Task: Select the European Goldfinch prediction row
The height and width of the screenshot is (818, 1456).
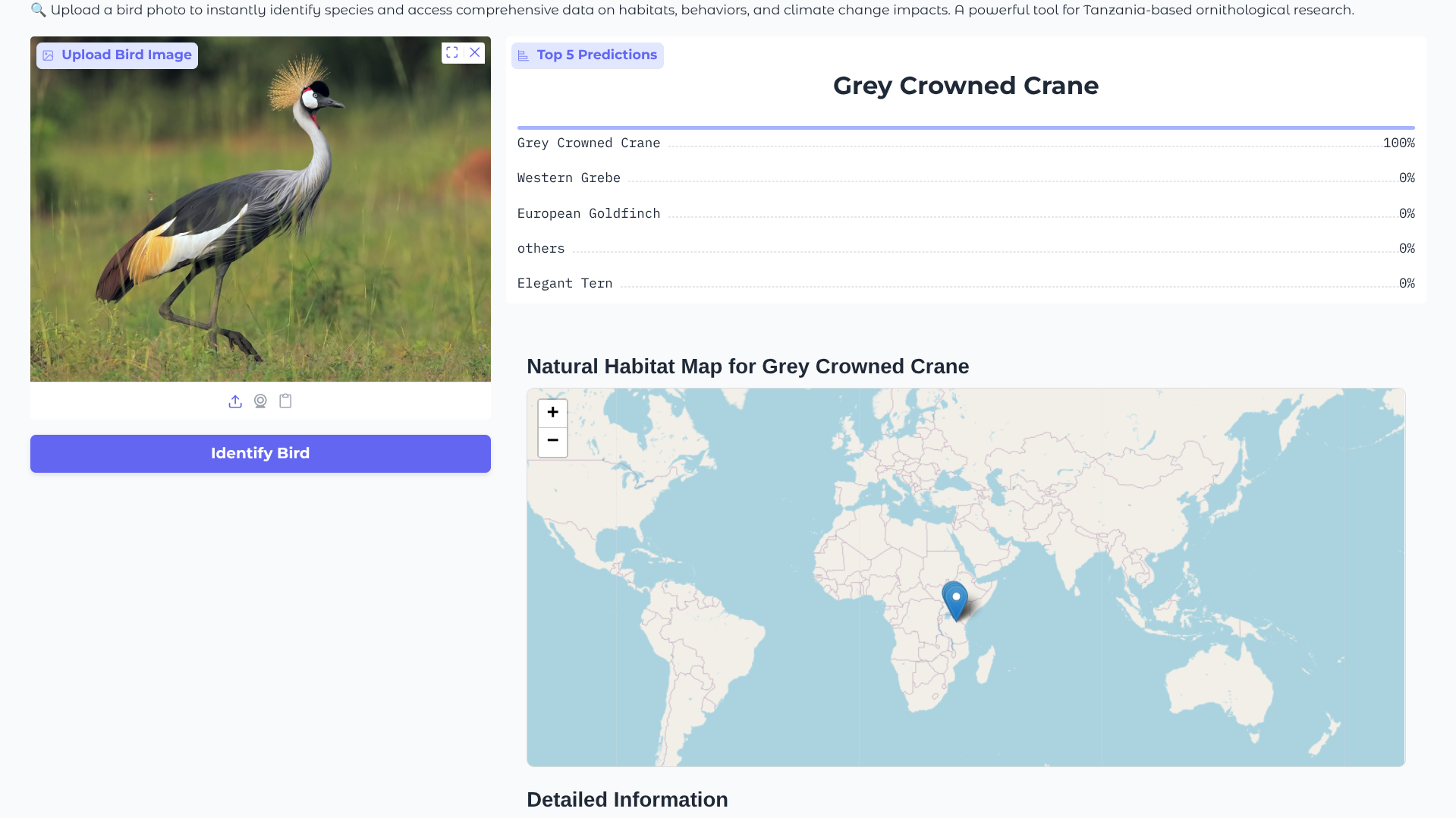Action: 966,214
